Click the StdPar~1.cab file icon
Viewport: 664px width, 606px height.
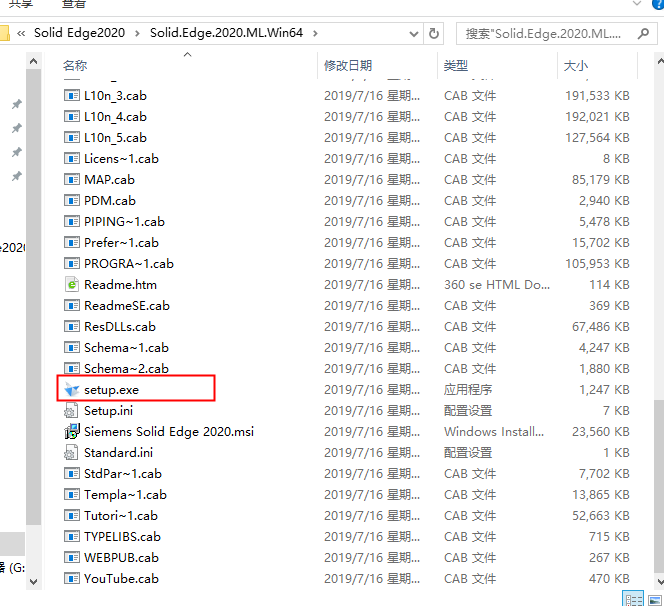tap(72, 473)
